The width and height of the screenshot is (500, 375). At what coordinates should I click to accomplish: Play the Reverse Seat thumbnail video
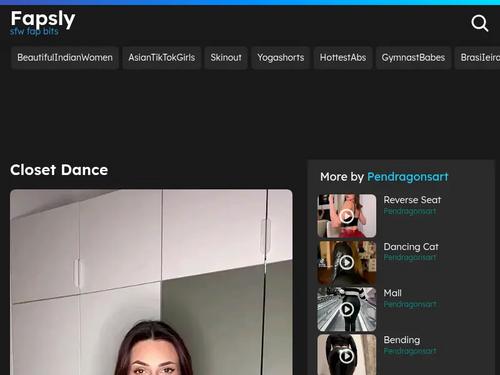(x=347, y=216)
